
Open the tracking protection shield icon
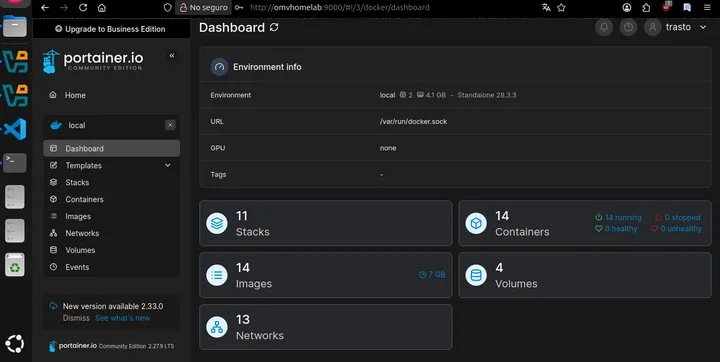click(x=168, y=7)
